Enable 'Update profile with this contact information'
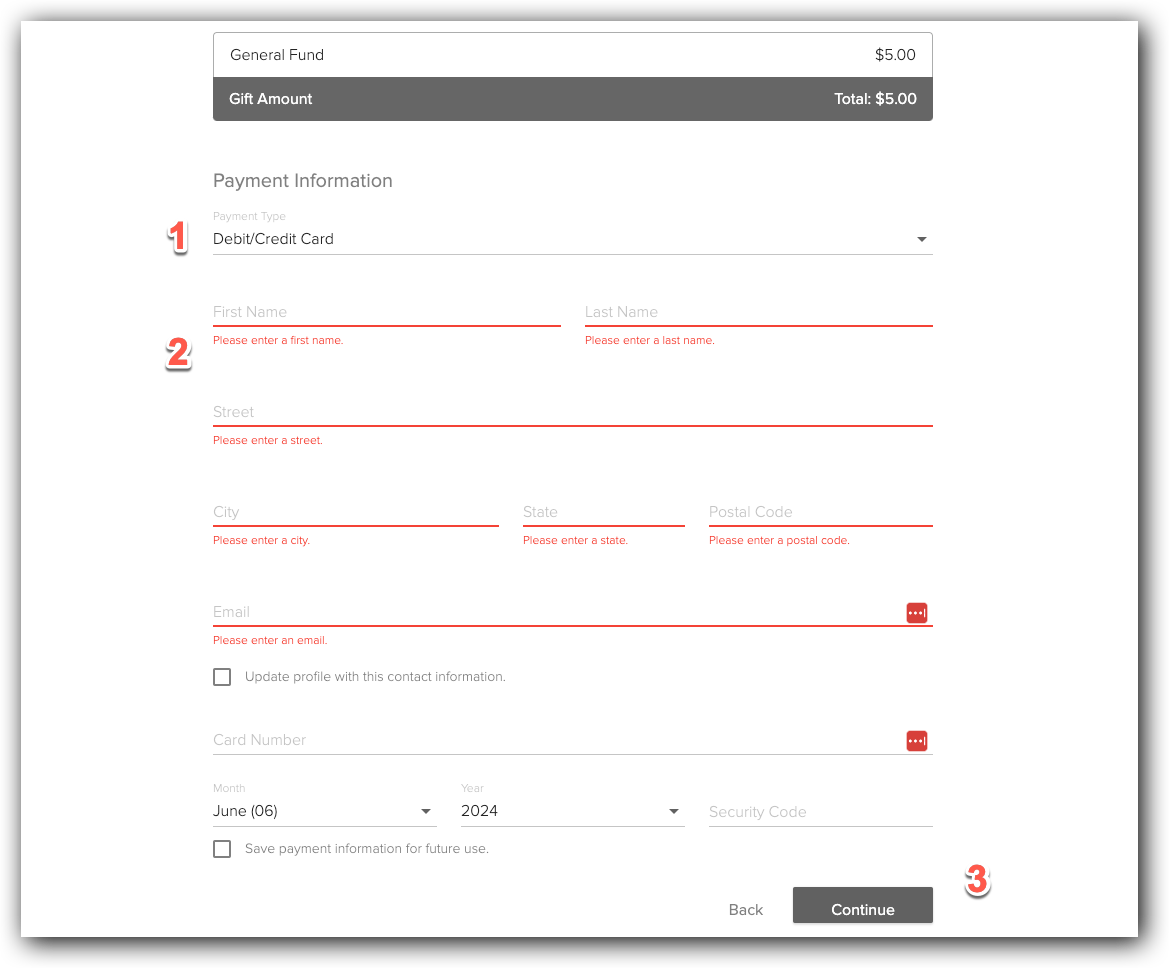This screenshot has height=968, width=1169. pos(222,677)
